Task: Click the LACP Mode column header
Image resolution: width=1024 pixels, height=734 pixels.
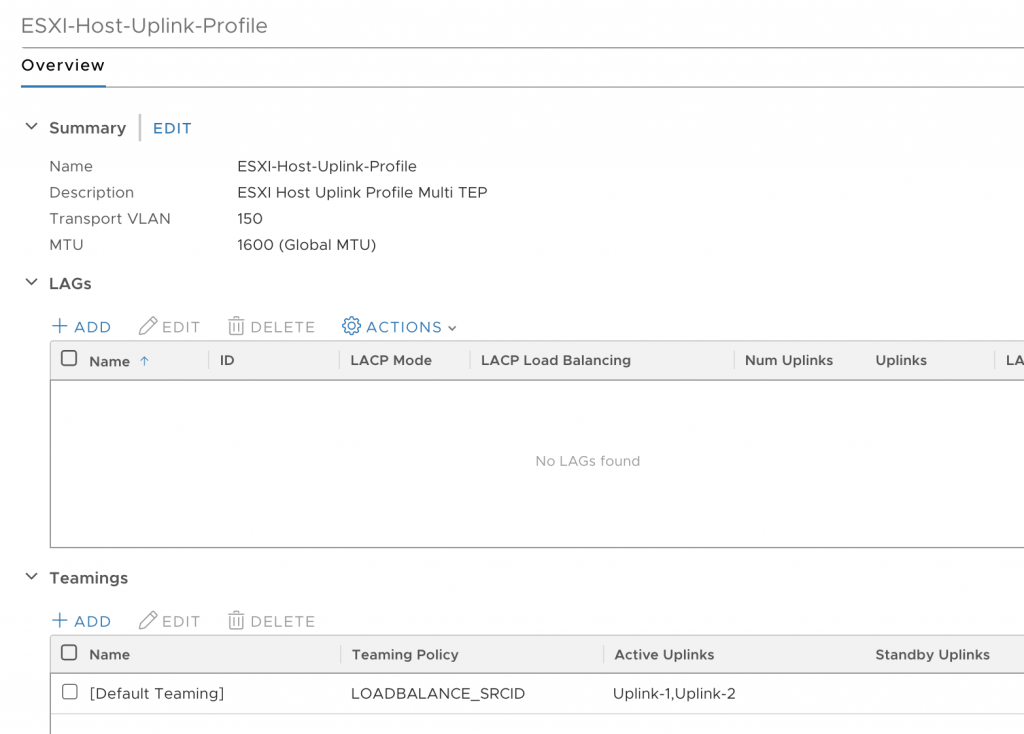Action: click(391, 360)
